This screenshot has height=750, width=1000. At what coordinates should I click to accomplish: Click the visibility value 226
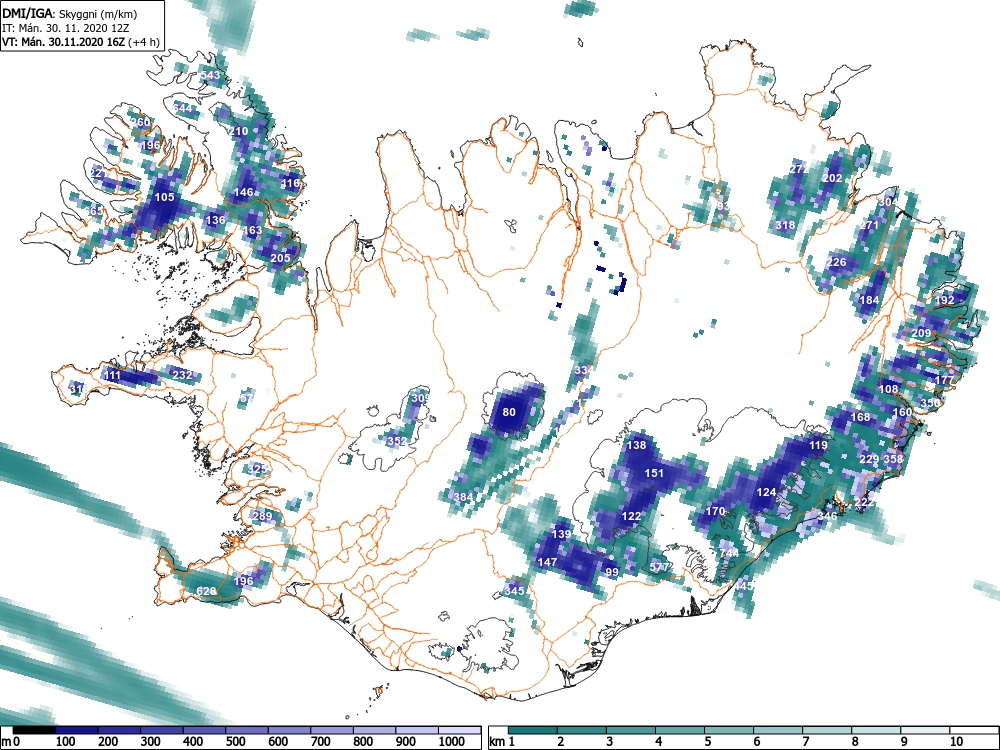[x=836, y=263]
